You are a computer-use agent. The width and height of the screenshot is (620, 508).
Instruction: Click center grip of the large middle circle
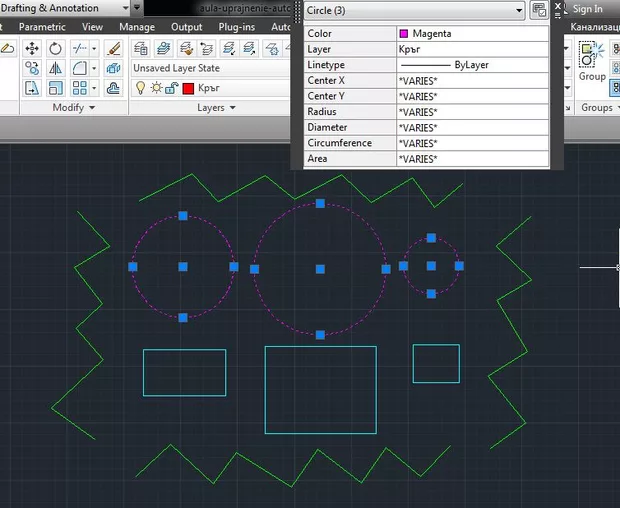(x=320, y=269)
